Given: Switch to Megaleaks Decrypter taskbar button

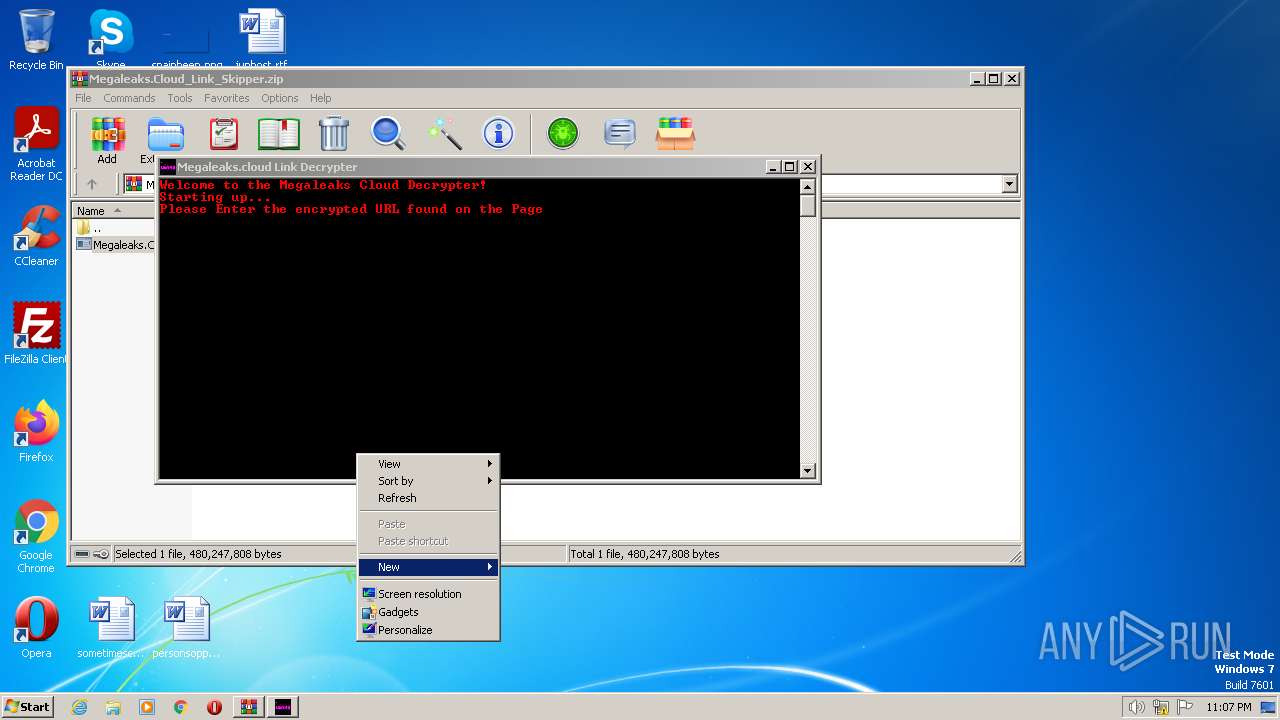Looking at the screenshot, I should click(282, 707).
